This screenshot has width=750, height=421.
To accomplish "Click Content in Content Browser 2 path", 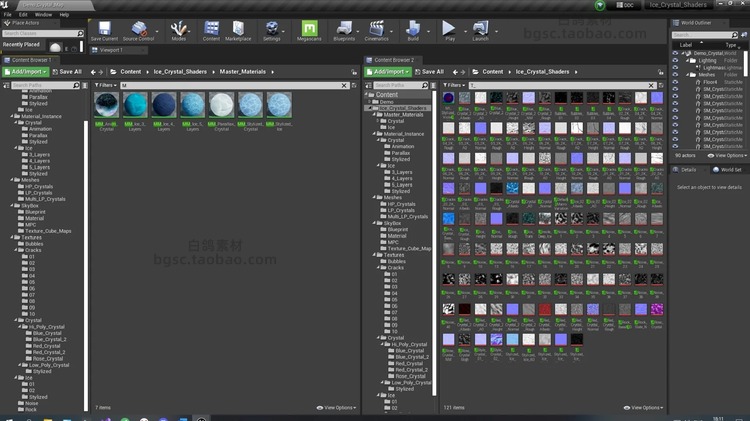I will coord(493,72).
